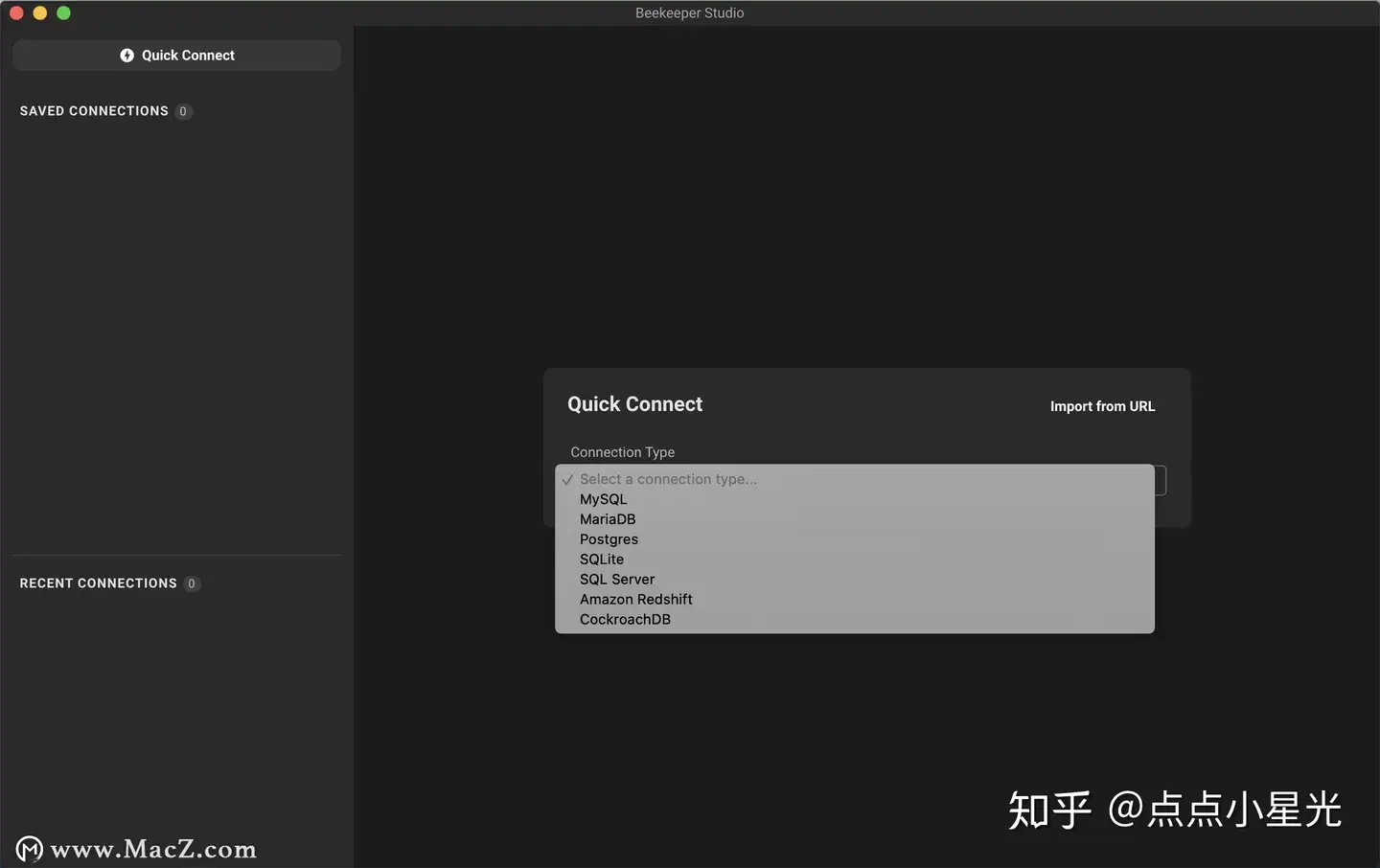Close the Beekeeper Studio window
Image resolution: width=1380 pixels, height=868 pixels.
(x=16, y=12)
